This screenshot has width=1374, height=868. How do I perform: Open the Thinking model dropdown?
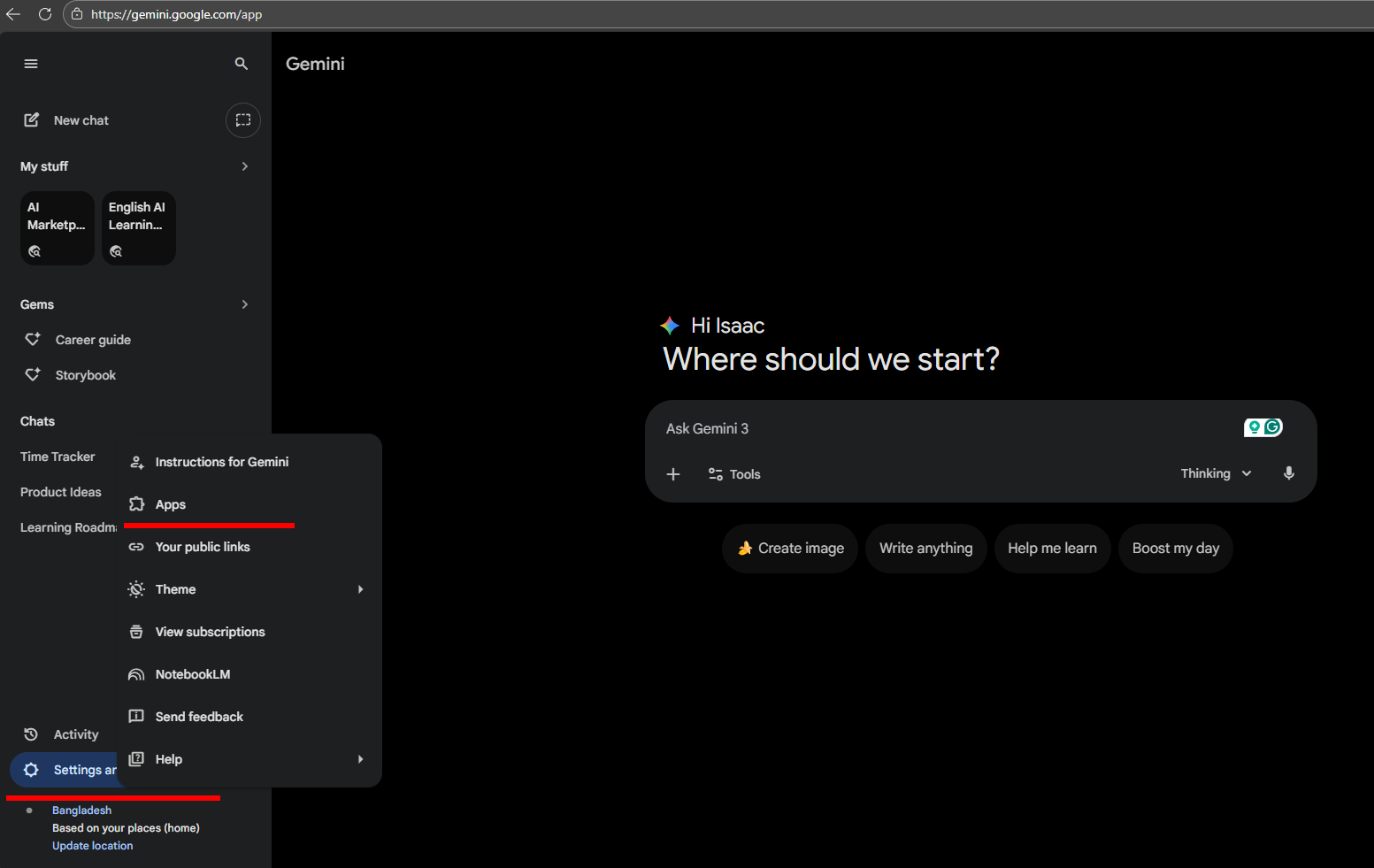tap(1216, 473)
